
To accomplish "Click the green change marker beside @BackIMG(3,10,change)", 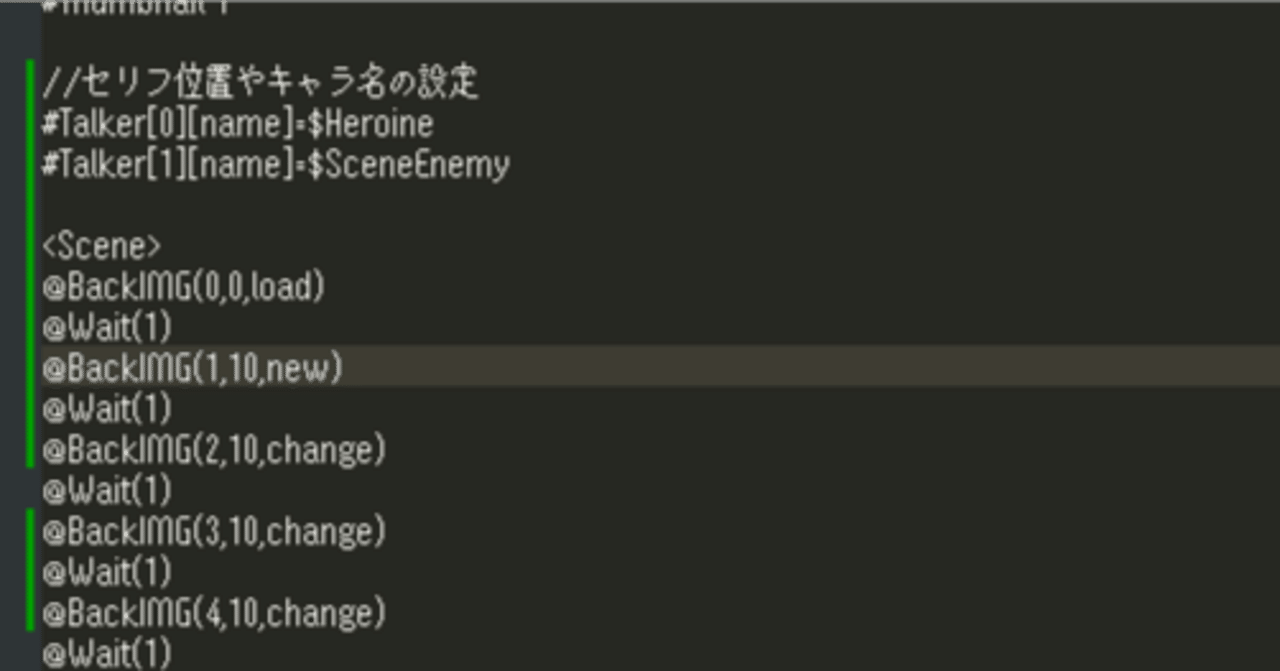I will [31, 532].
